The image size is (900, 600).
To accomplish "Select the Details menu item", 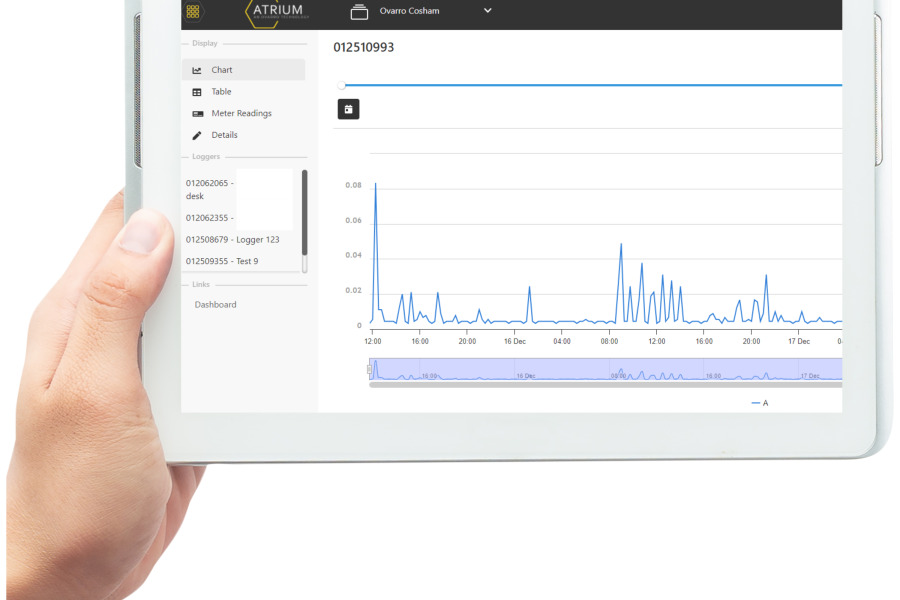I will [x=224, y=135].
